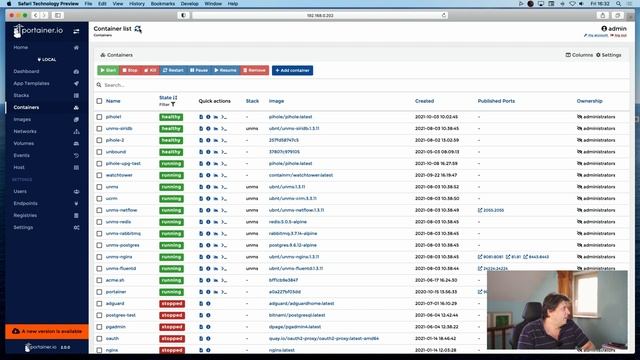Click into the container Search field
640x360 pixels.
tap(361, 85)
